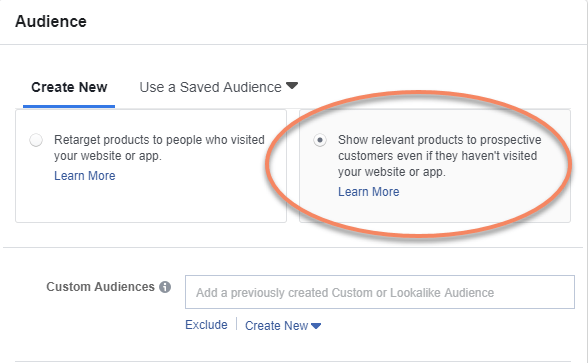The height and width of the screenshot is (363, 588).
Task: Open Learn More under Retarget products
Action: tap(85, 176)
